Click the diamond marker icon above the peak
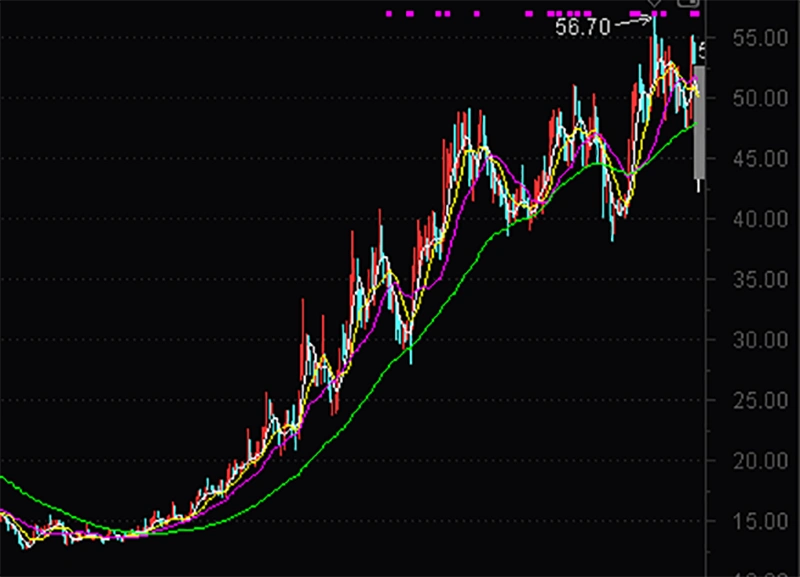Image resolution: width=800 pixels, height=577 pixels. pyautogui.click(x=654, y=4)
